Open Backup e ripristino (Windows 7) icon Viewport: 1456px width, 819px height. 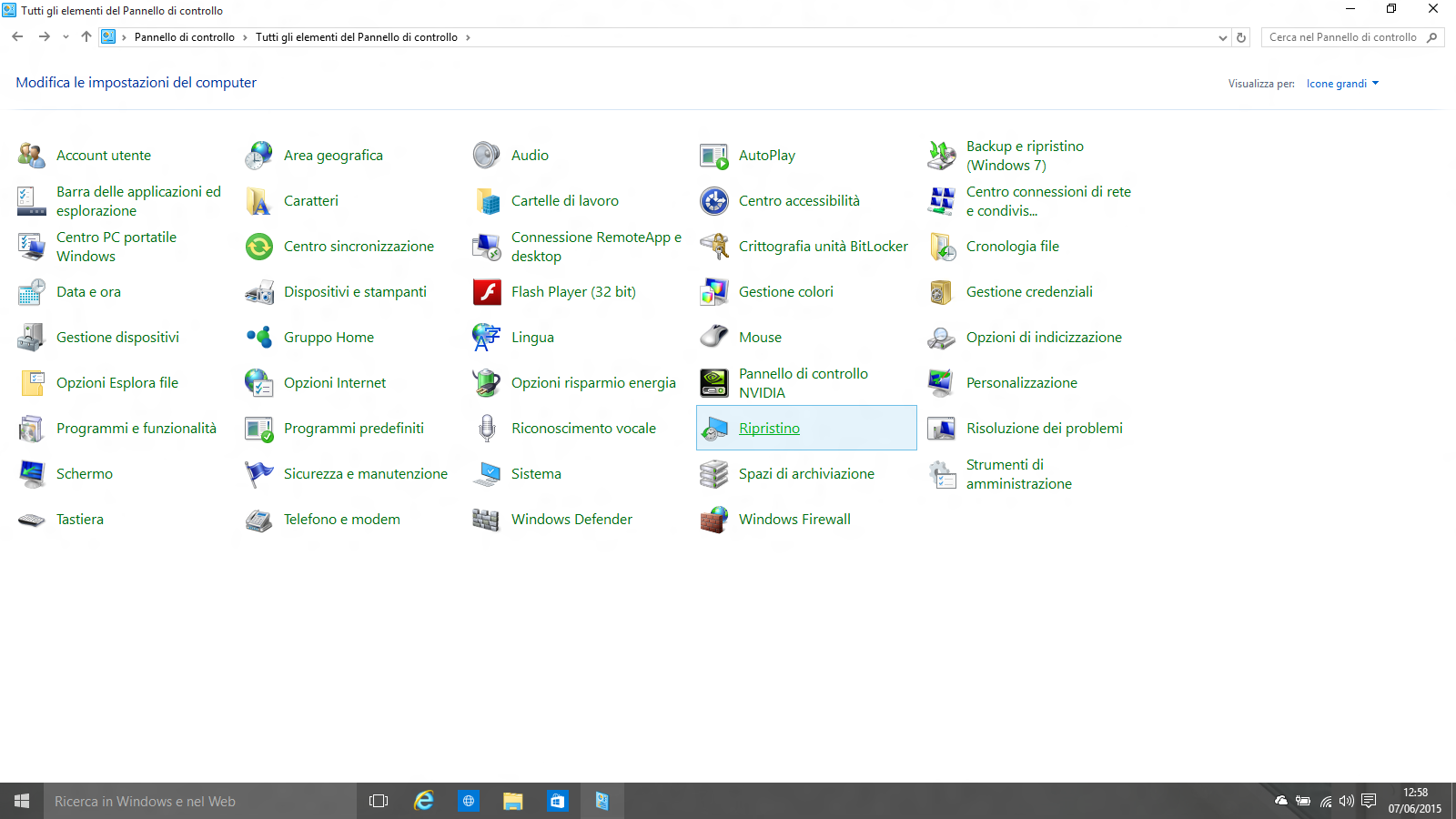tap(942, 156)
